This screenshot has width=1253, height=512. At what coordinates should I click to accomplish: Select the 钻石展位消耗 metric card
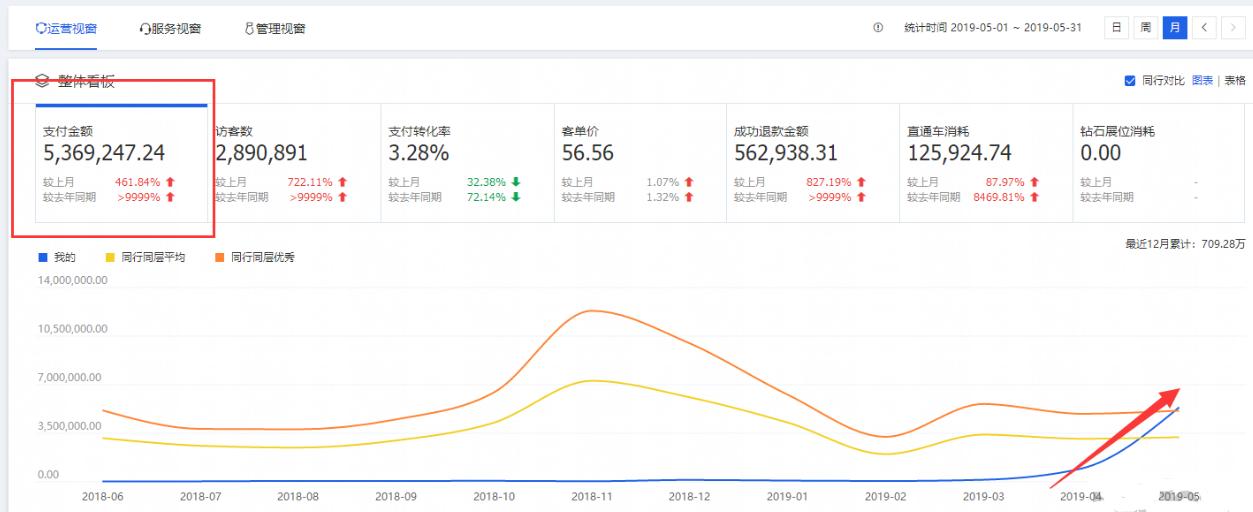coord(1160,163)
